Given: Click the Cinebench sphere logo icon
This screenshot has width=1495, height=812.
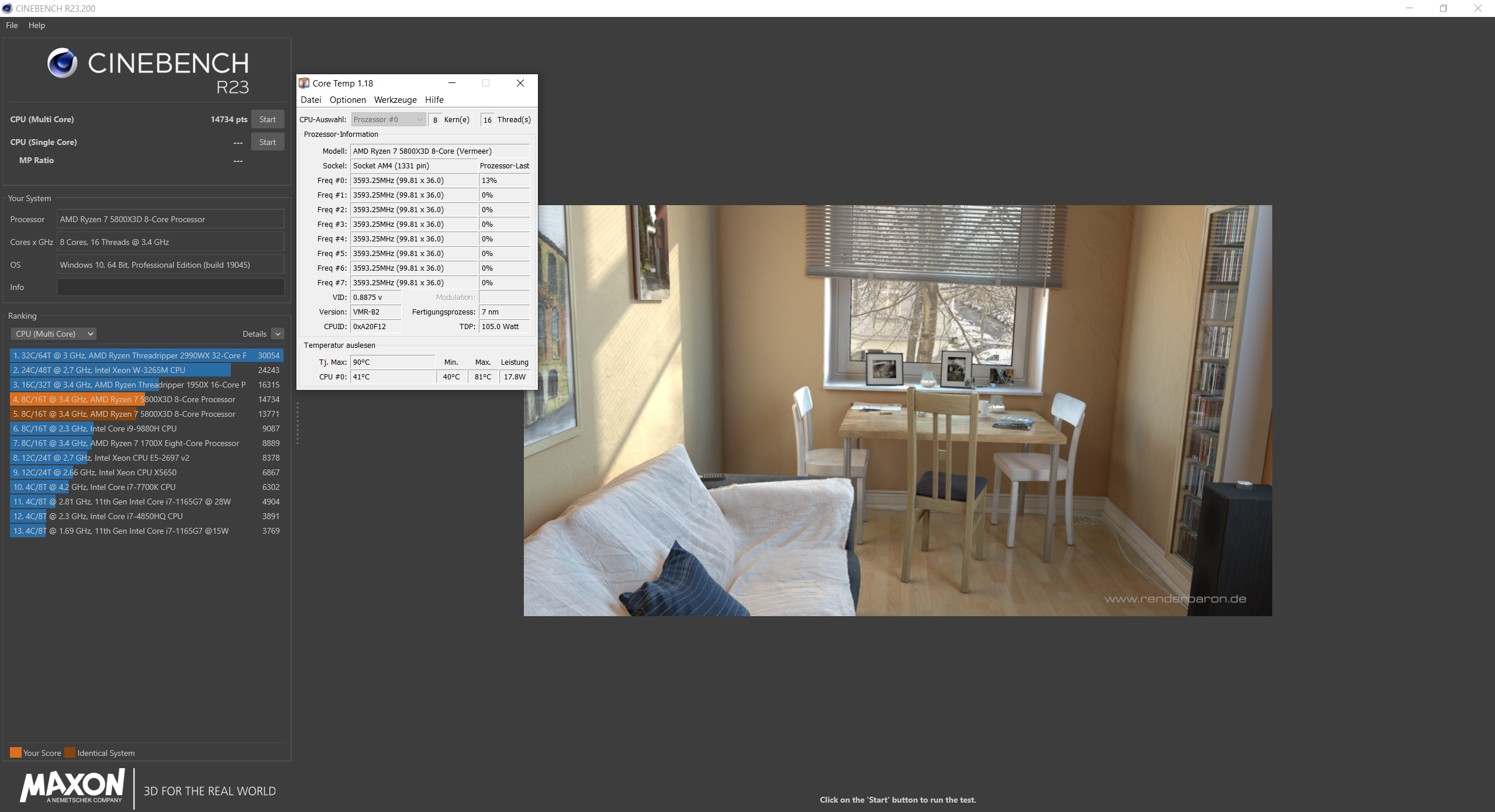Looking at the screenshot, I should point(62,63).
